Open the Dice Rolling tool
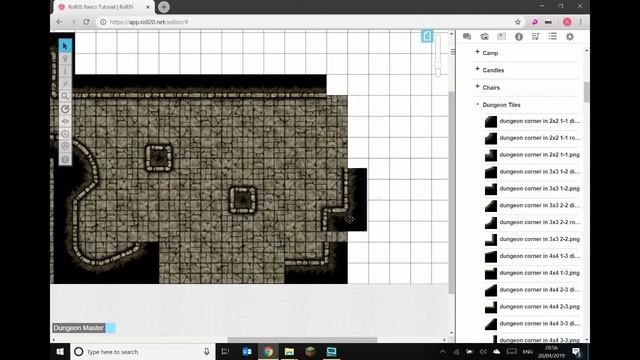The image size is (640, 360). click(65, 147)
